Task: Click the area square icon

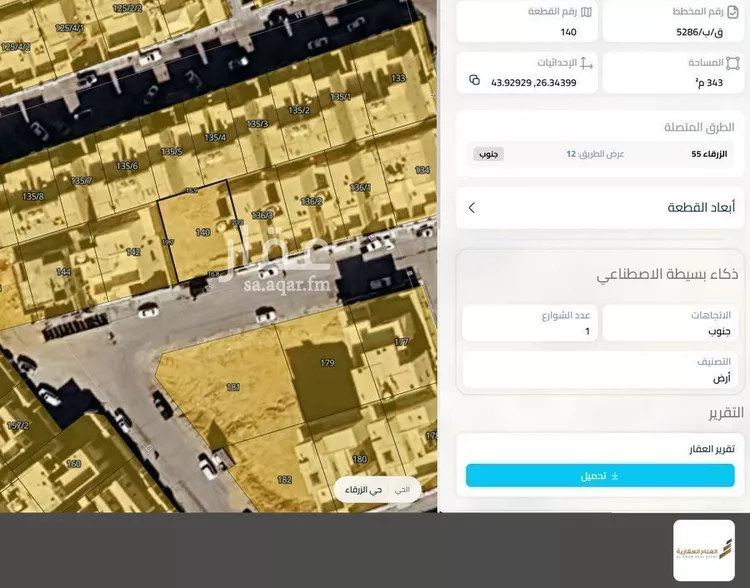Action: point(732,63)
